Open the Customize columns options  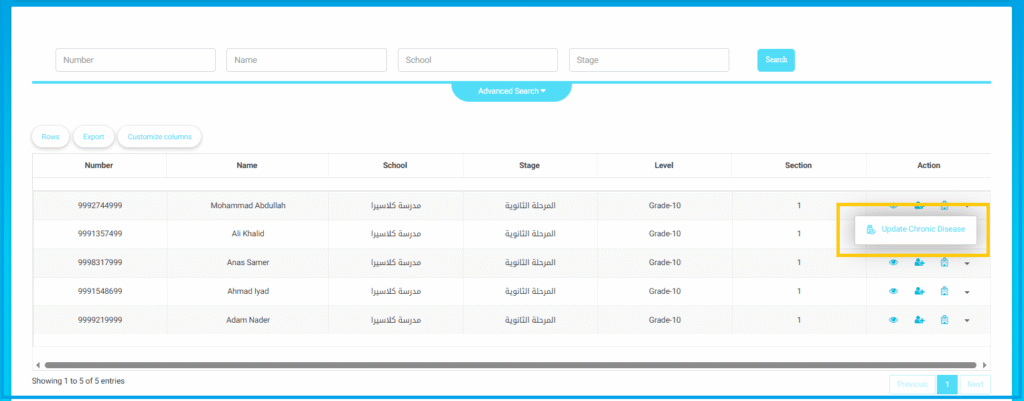tap(159, 136)
